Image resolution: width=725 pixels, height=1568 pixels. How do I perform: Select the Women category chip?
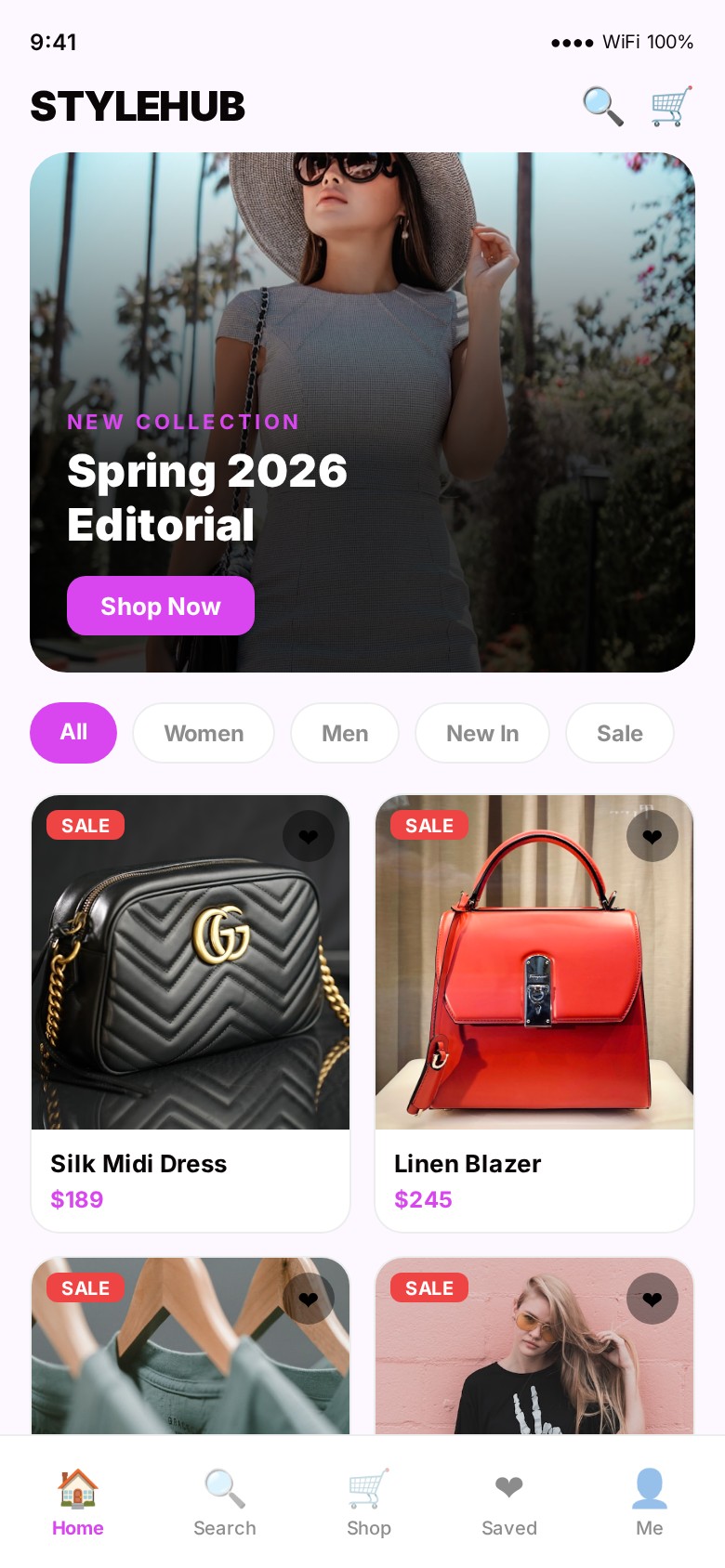(x=204, y=733)
